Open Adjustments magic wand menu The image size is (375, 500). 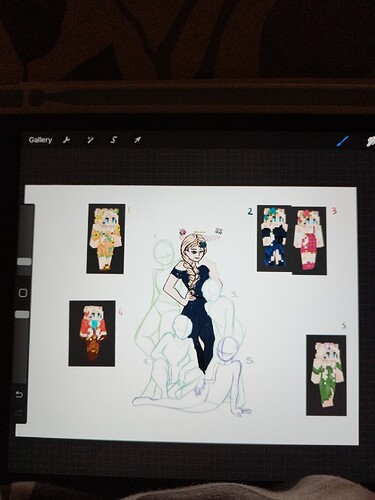[90, 140]
